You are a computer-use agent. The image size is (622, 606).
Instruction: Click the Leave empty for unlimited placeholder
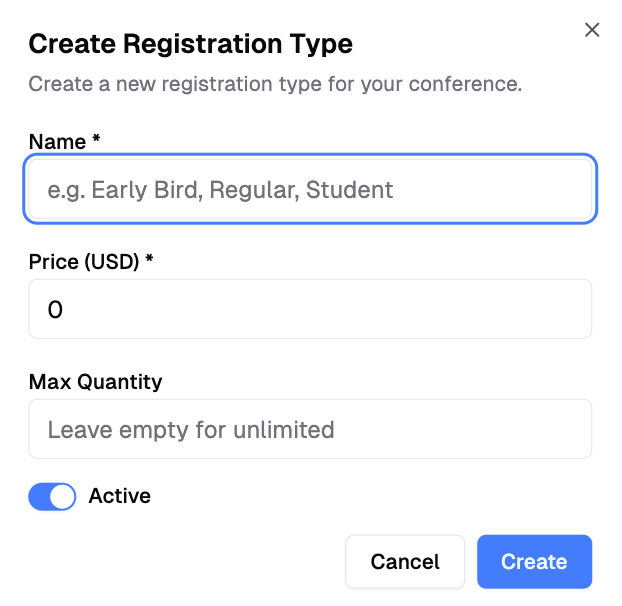pyautogui.click(x=191, y=430)
